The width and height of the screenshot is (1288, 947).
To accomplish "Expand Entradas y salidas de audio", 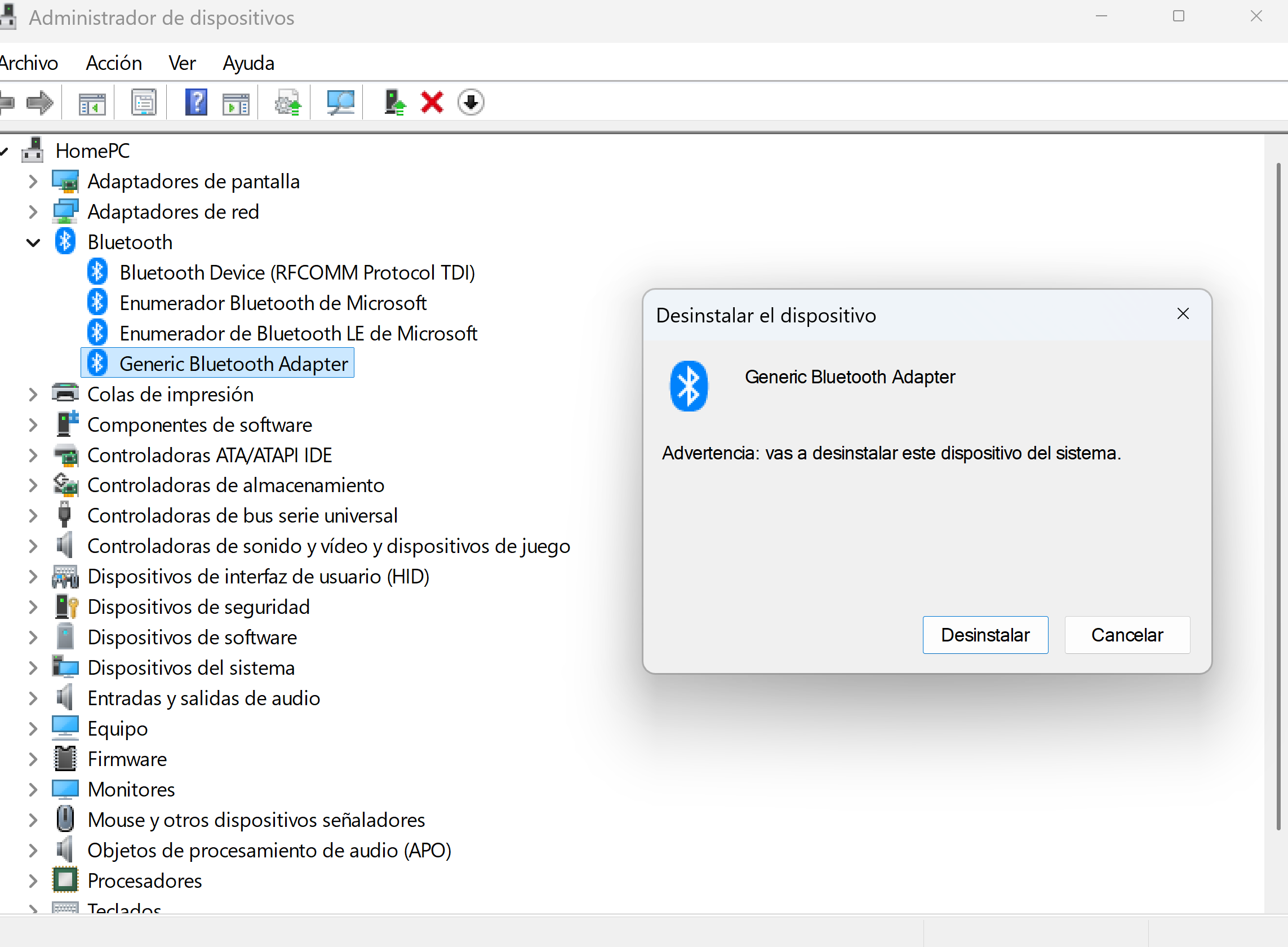I will tap(33, 698).
